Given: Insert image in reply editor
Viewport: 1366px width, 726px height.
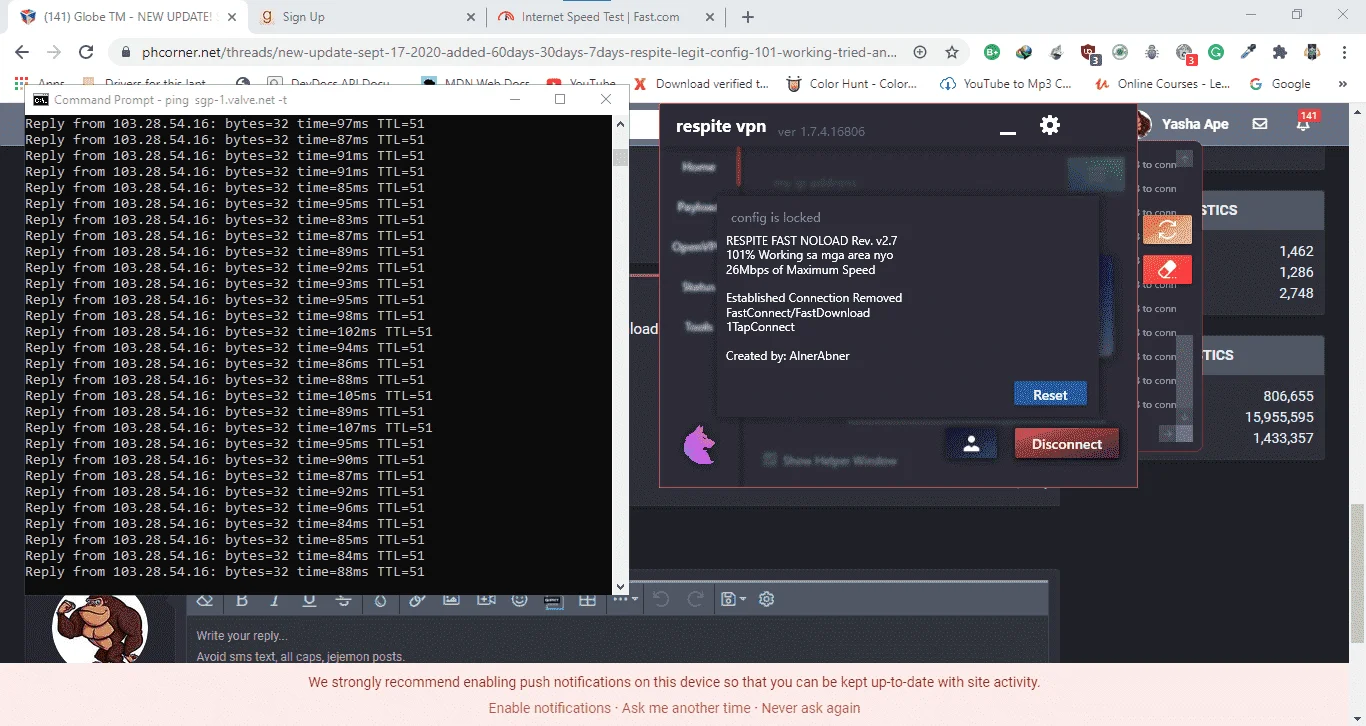Looking at the screenshot, I should click(451, 600).
